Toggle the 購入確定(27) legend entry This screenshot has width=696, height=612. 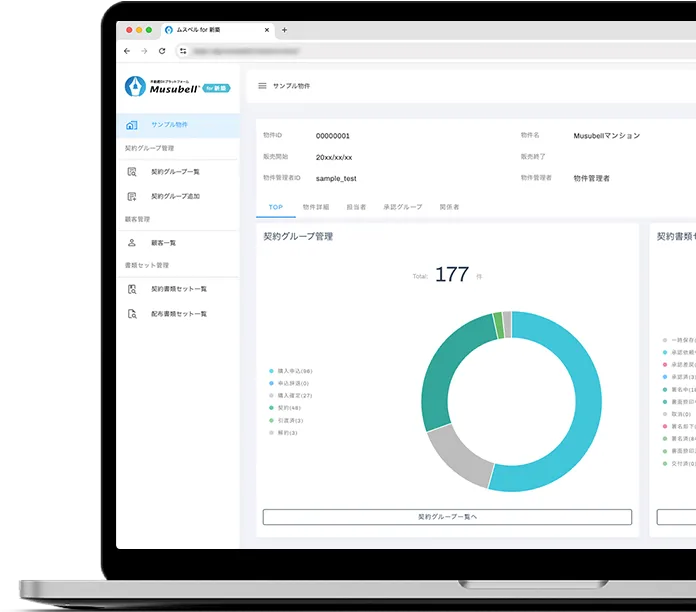tap(294, 396)
